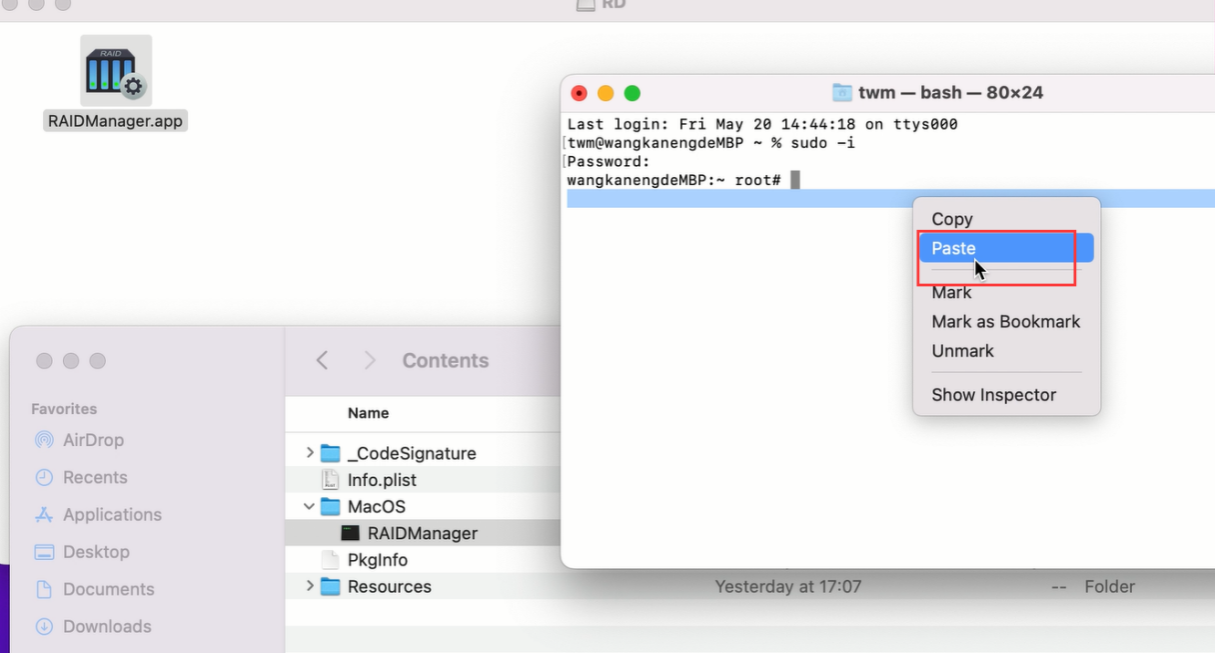Viewport: 1215px width, 653px height.
Task: Open Downloads in Finder sidebar
Action: click(93, 626)
